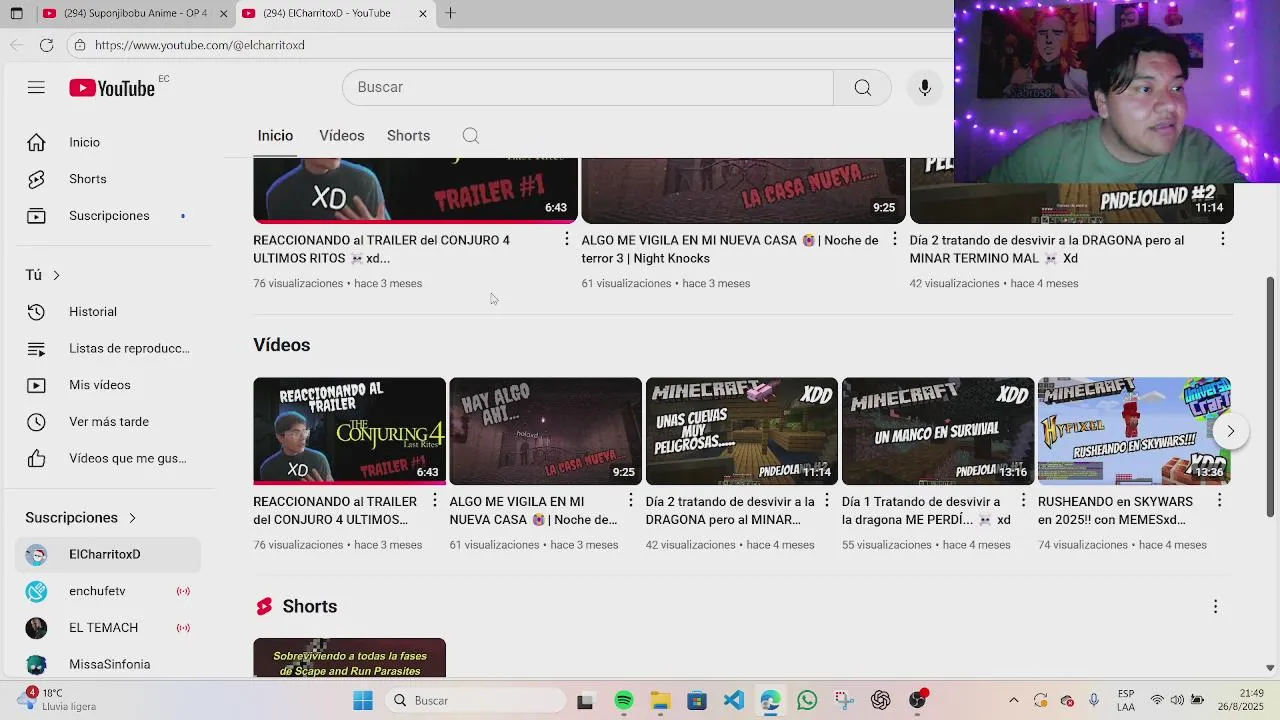Open a new browser tab

(450, 13)
